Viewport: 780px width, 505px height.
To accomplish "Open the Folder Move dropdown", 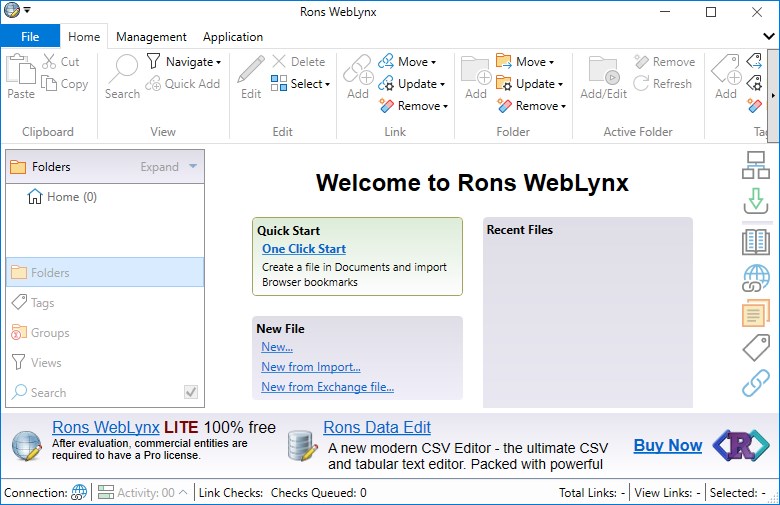I will (x=525, y=62).
